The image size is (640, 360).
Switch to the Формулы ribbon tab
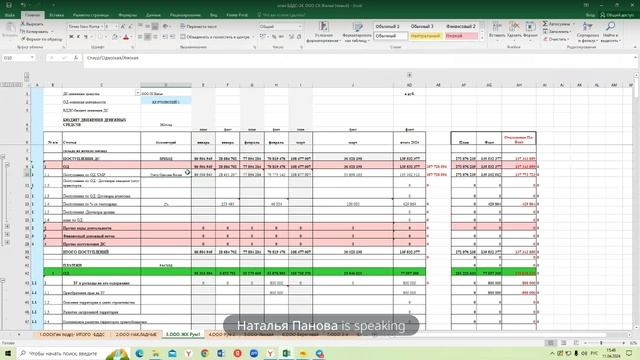click(128, 15)
